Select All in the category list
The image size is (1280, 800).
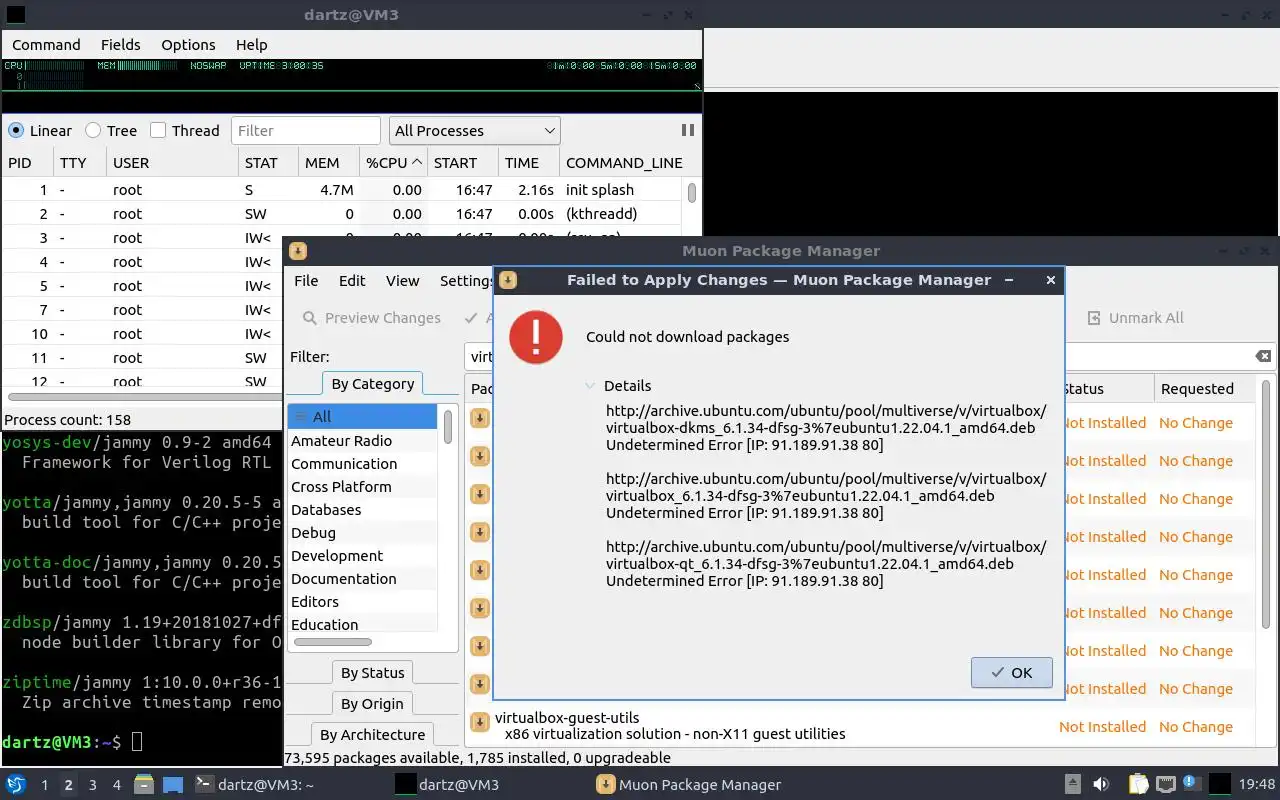pos(362,417)
